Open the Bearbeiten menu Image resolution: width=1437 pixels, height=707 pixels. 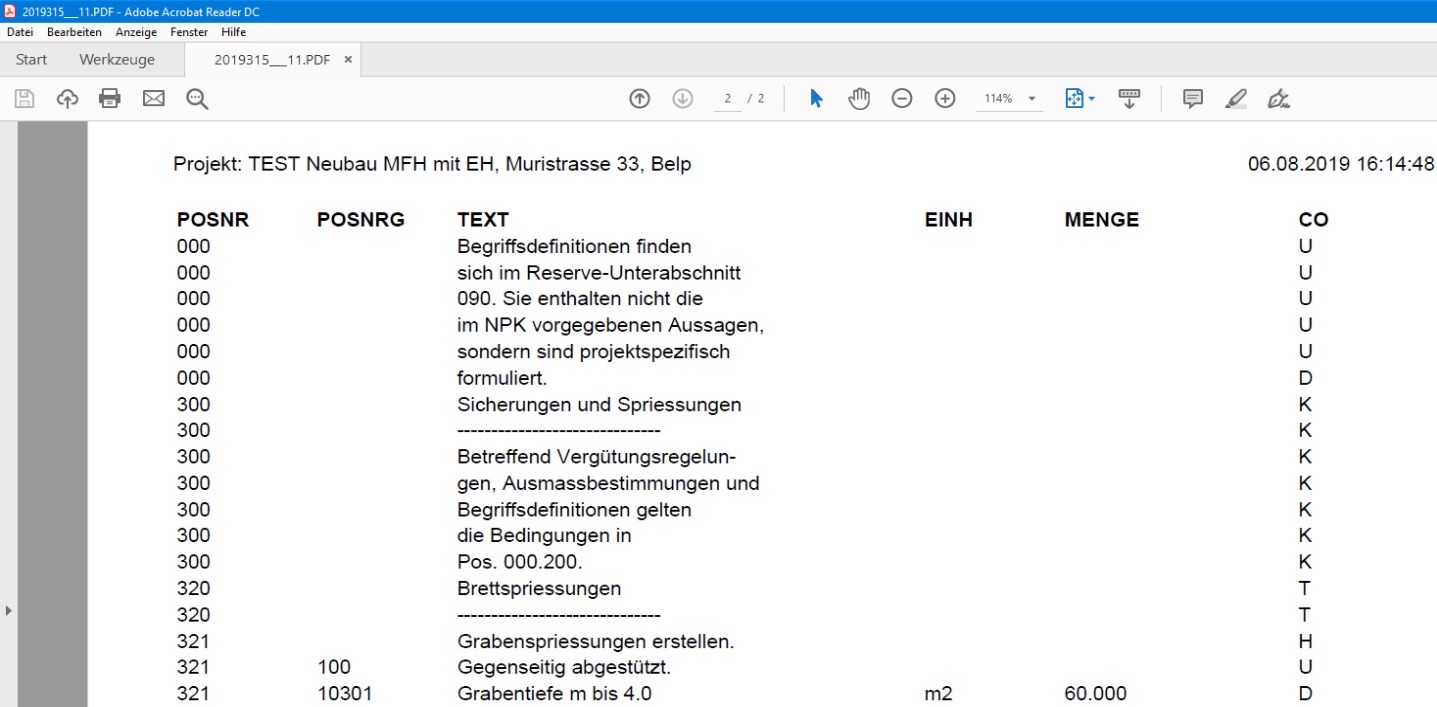coord(74,32)
